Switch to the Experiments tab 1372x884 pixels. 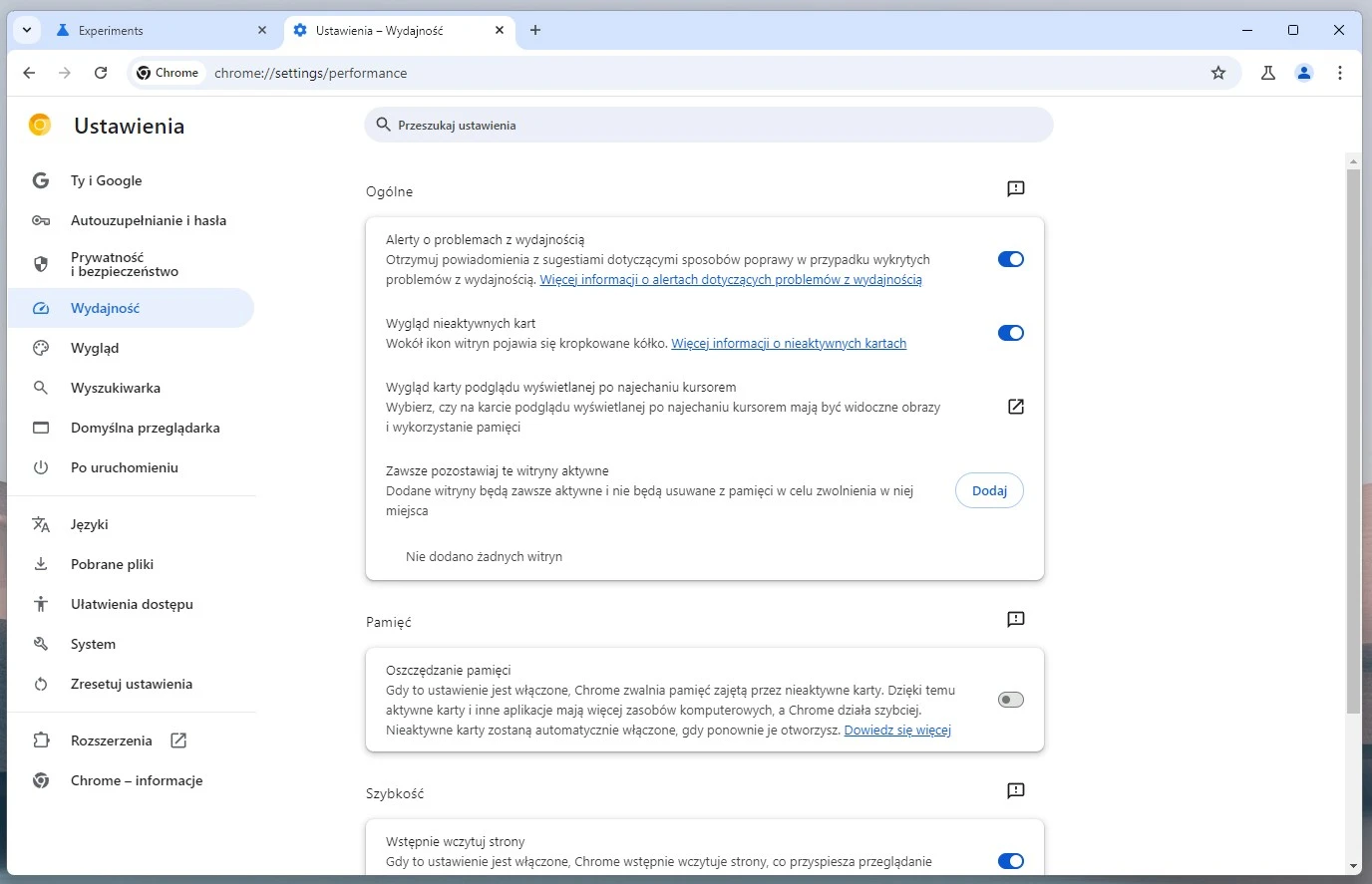pyautogui.click(x=150, y=30)
